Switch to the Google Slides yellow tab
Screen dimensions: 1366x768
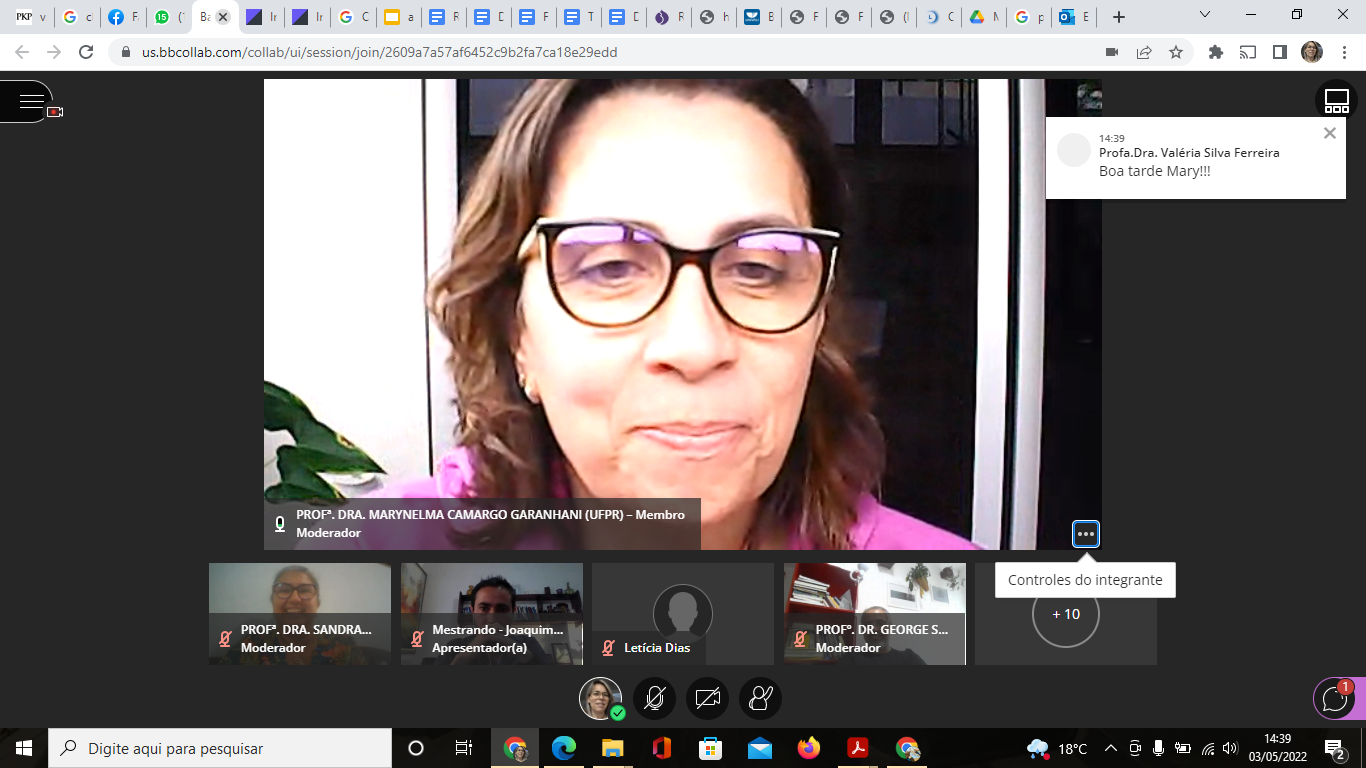398,17
